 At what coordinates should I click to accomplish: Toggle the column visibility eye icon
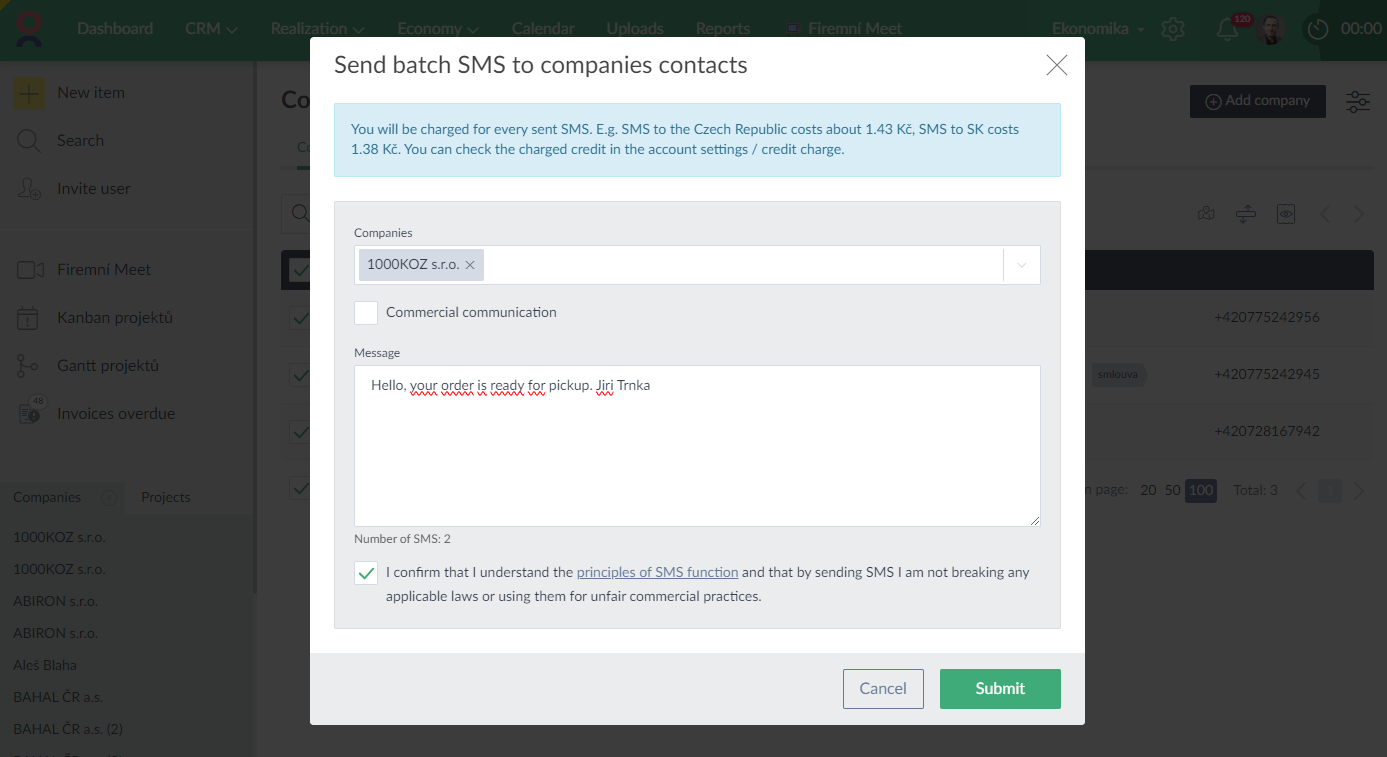[x=1286, y=213]
